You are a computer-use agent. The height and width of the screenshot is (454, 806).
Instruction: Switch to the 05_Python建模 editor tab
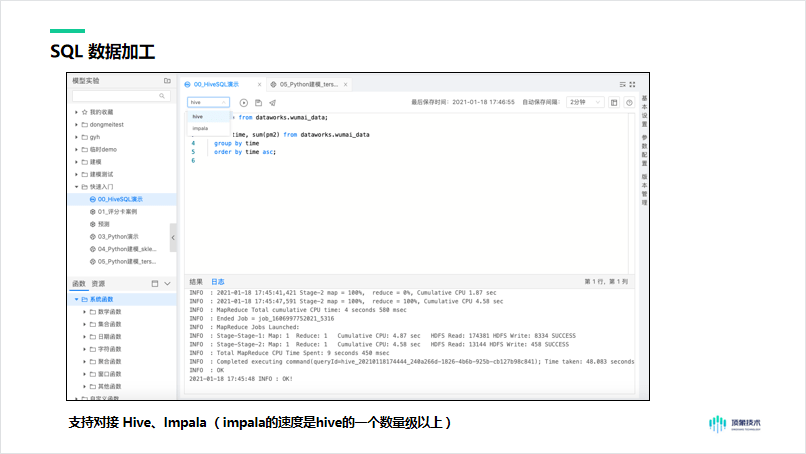click(x=315, y=85)
